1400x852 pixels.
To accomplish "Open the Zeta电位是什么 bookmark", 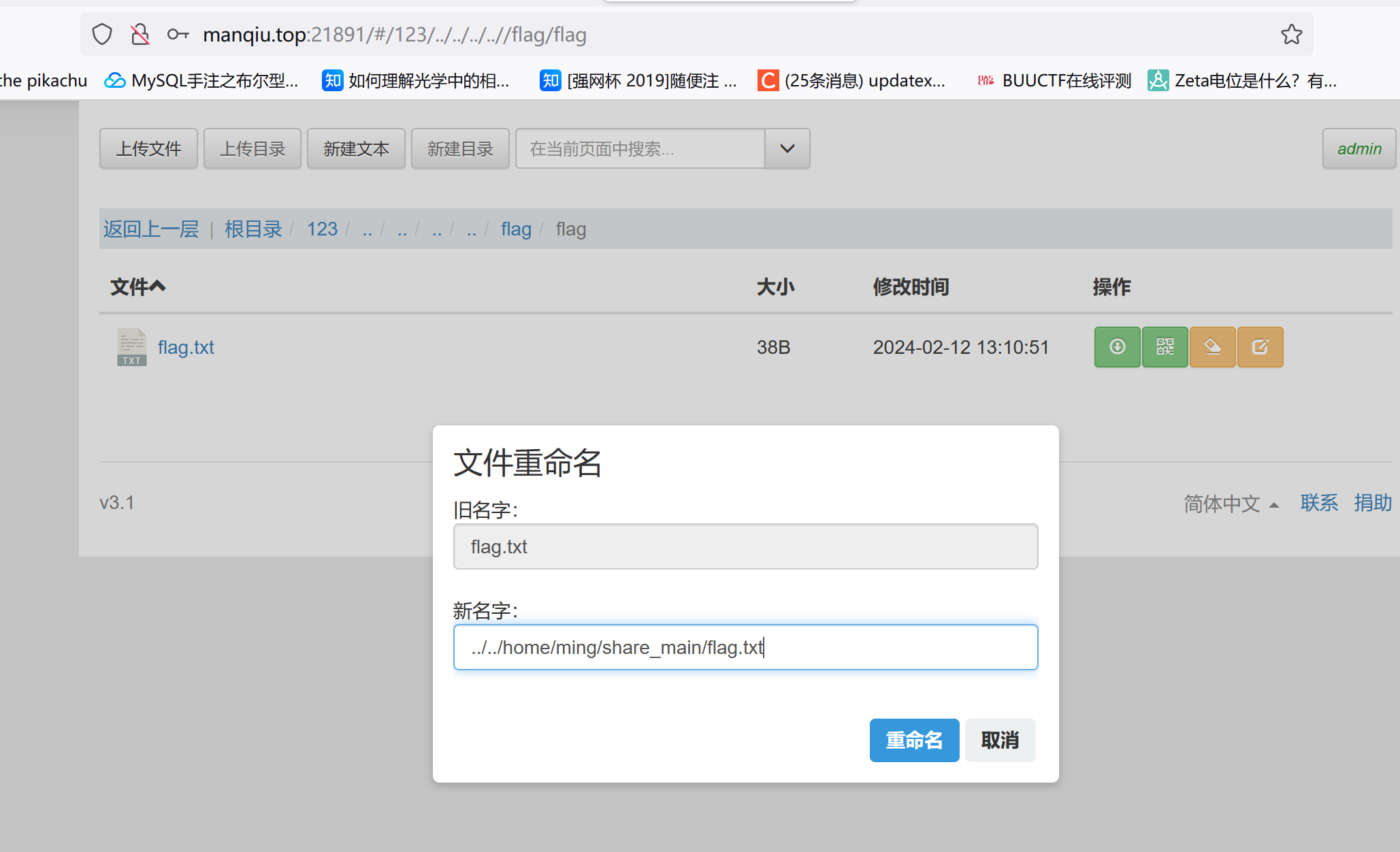I will click(x=1243, y=80).
